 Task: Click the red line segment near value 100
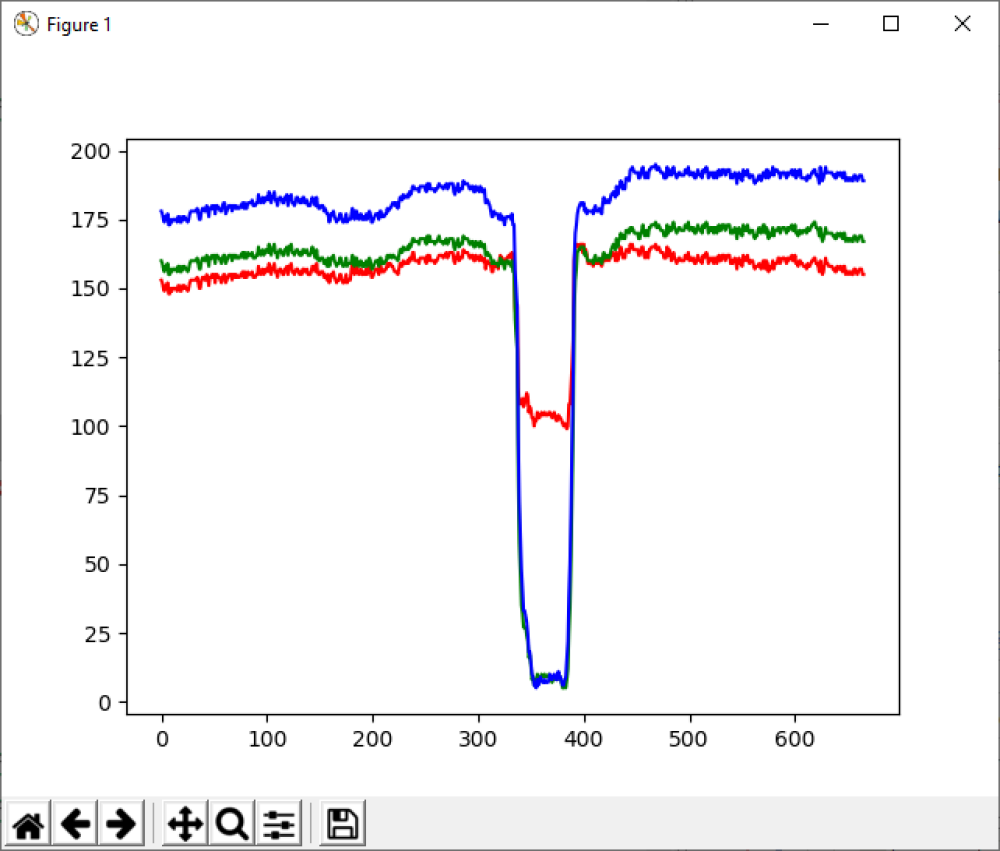pos(547,416)
